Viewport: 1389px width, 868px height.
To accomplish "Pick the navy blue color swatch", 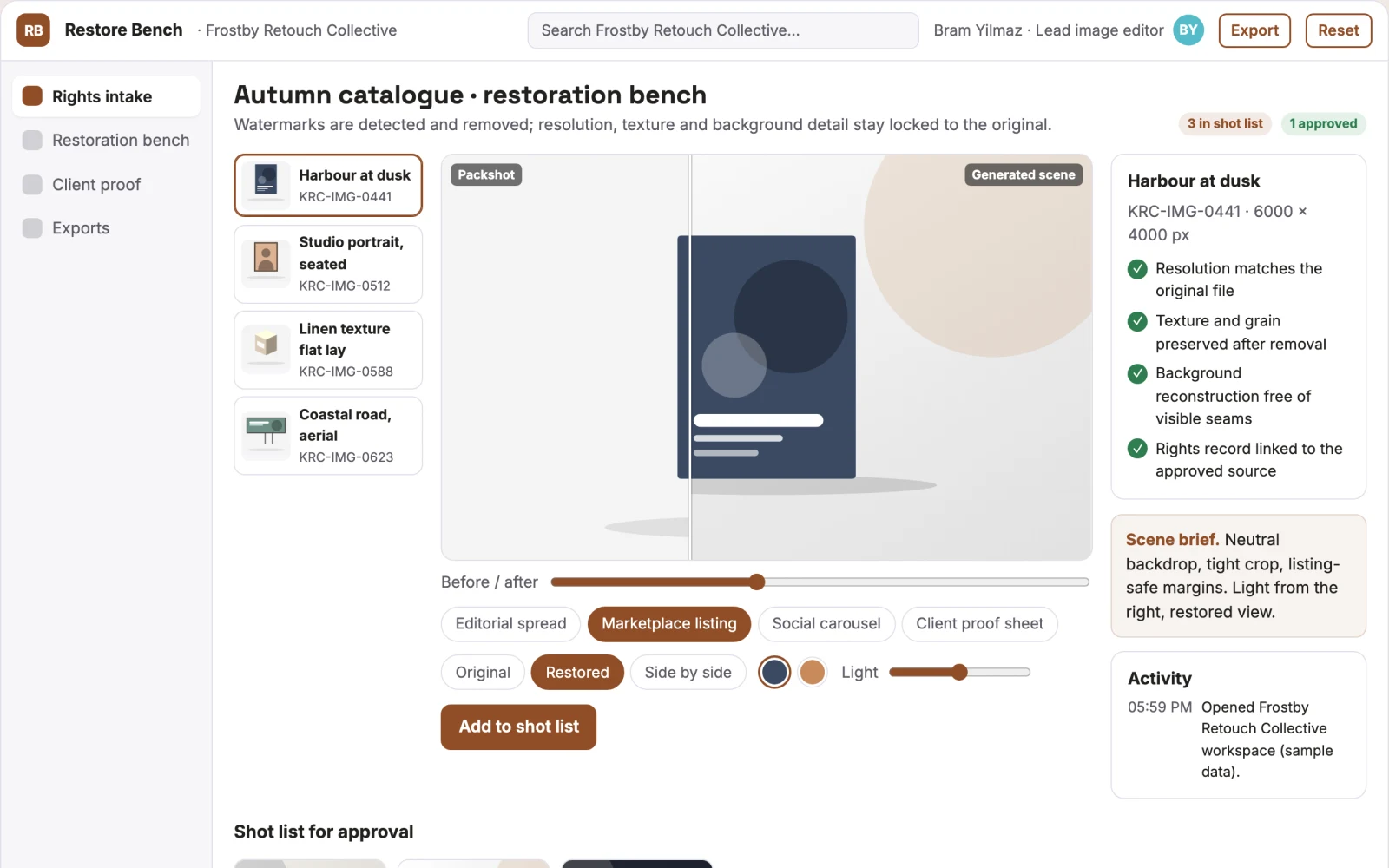I will 774,672.
